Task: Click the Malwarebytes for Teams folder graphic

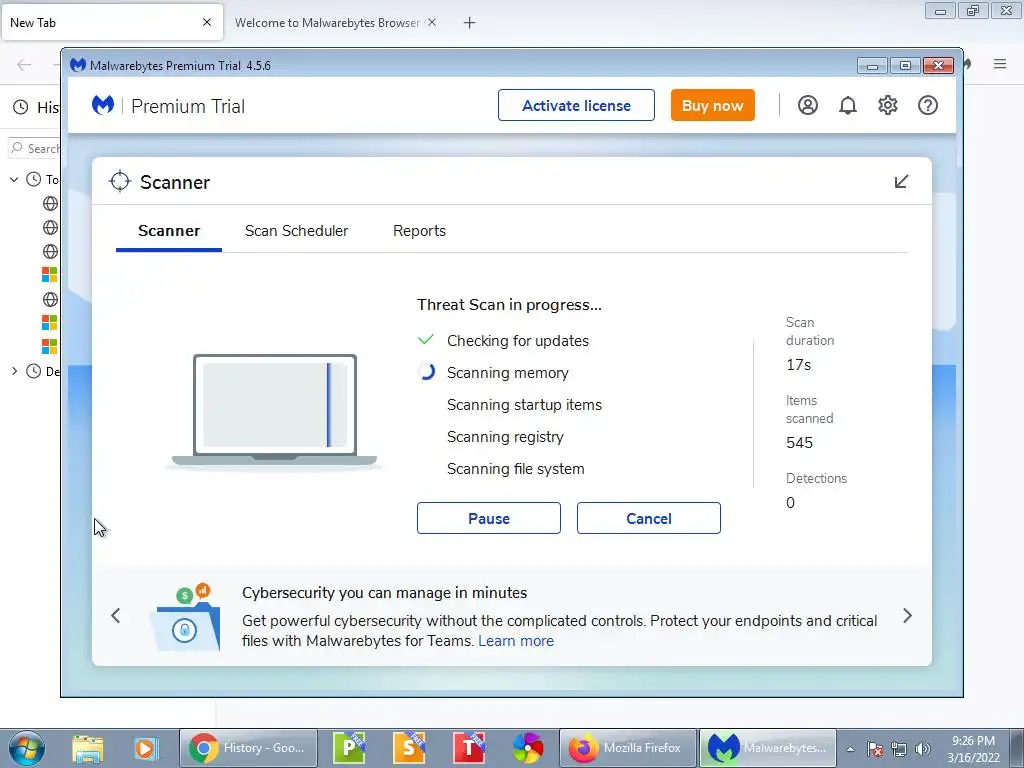Action: [x=186, y=617]
